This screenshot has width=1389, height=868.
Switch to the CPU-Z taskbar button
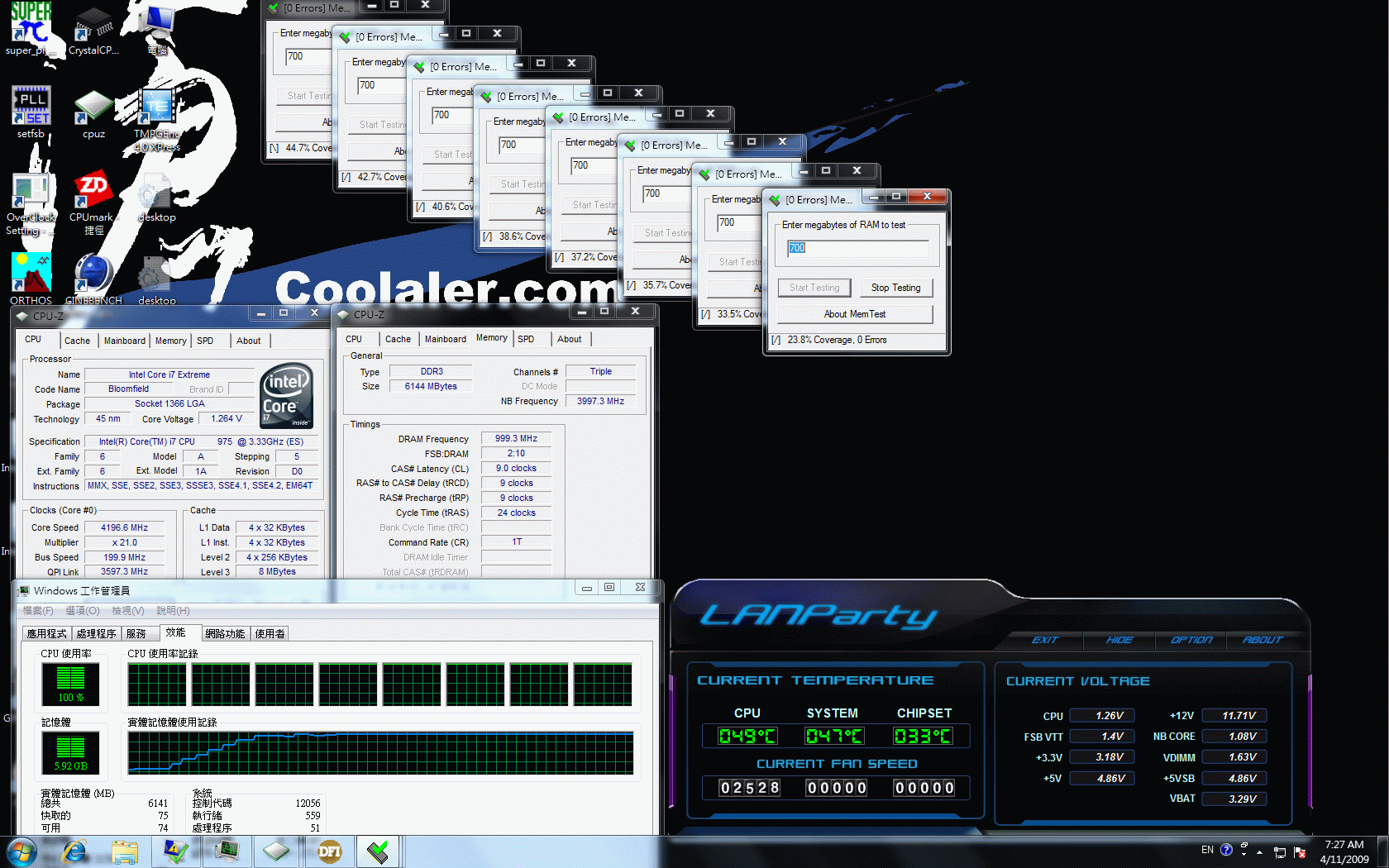coord(276,851)
